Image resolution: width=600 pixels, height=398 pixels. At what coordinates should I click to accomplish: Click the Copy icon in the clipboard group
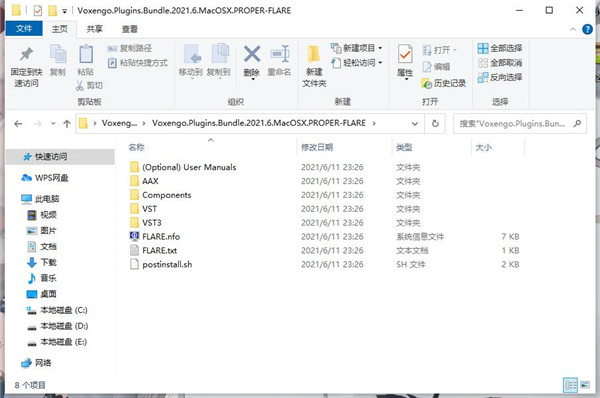pos(58,54)
